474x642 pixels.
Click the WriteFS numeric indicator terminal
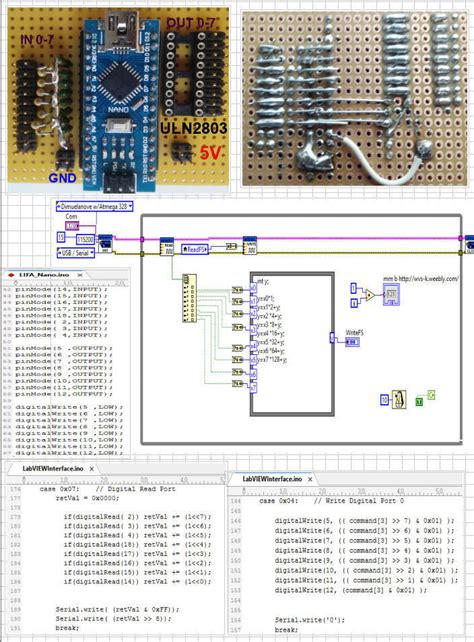click(352, 342)
